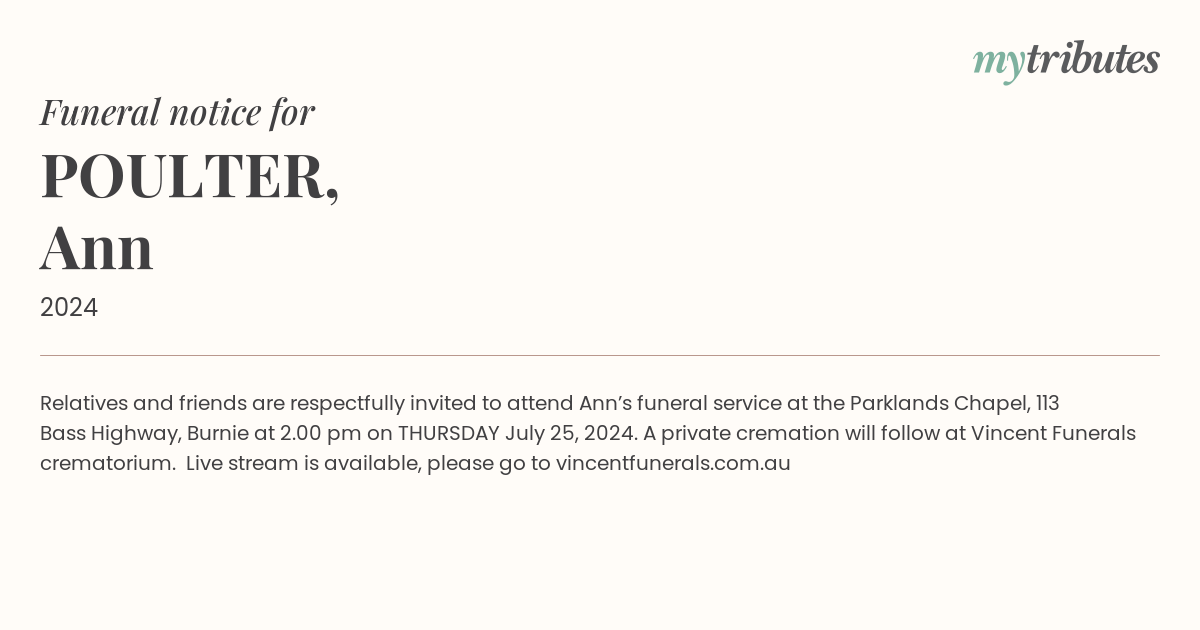Click 'Vincent Funerals' in the notice text
The width and height of the screenshot is (1200, 630).
pyautogui.click(x=1053, y=434)
